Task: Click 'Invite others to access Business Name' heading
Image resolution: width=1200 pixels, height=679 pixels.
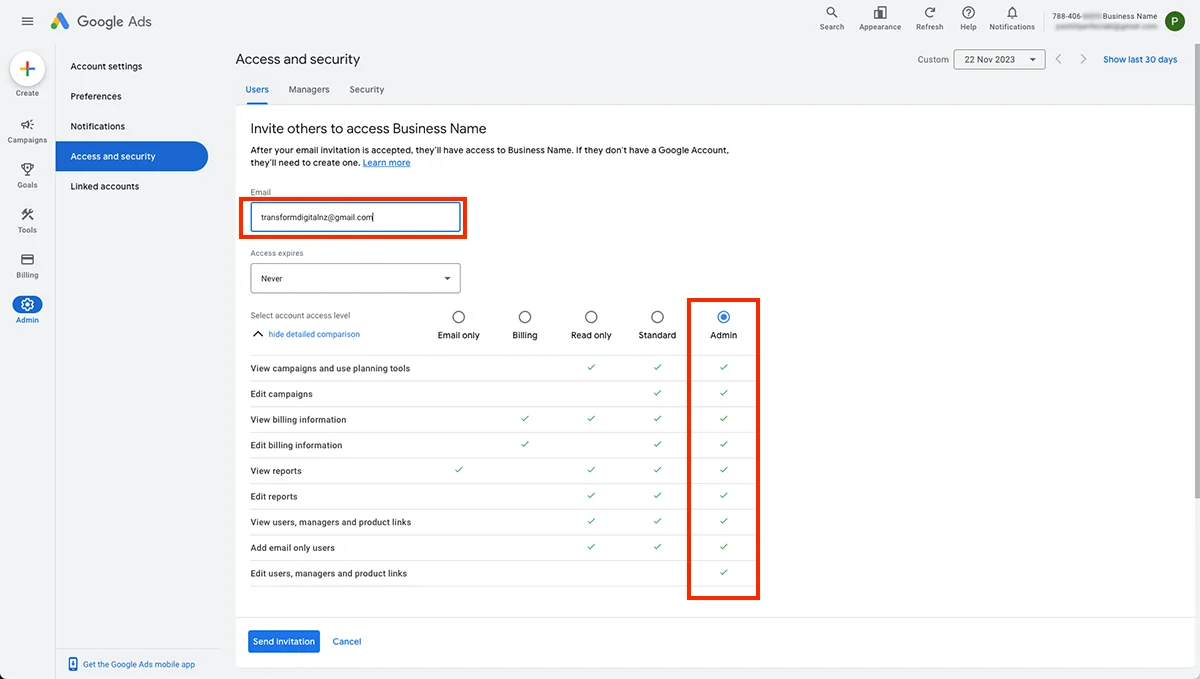Action: (368, 128)
